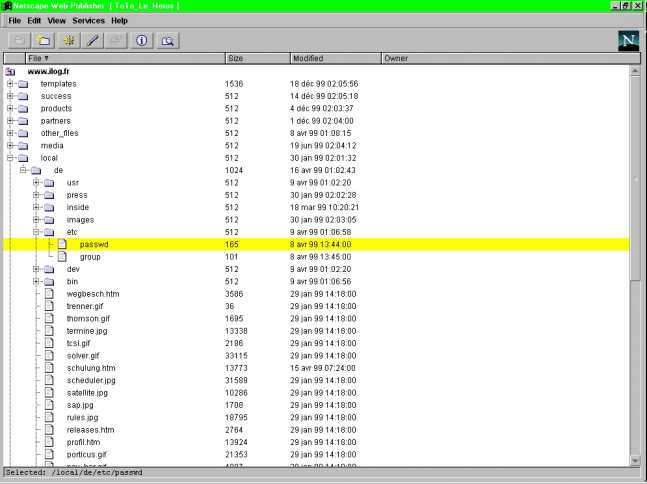Screen dimensions: 647x484
Task: Click the document icon beside group
Action: (62, 257)
